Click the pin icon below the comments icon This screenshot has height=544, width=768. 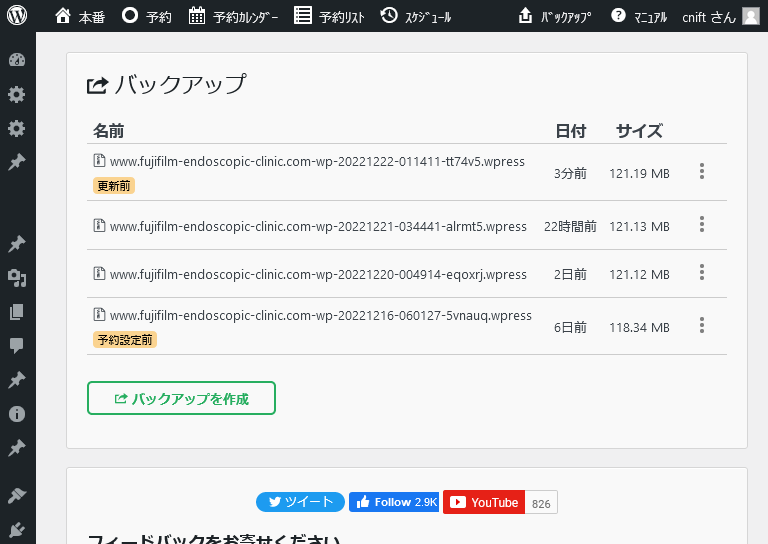click(17, 379)
